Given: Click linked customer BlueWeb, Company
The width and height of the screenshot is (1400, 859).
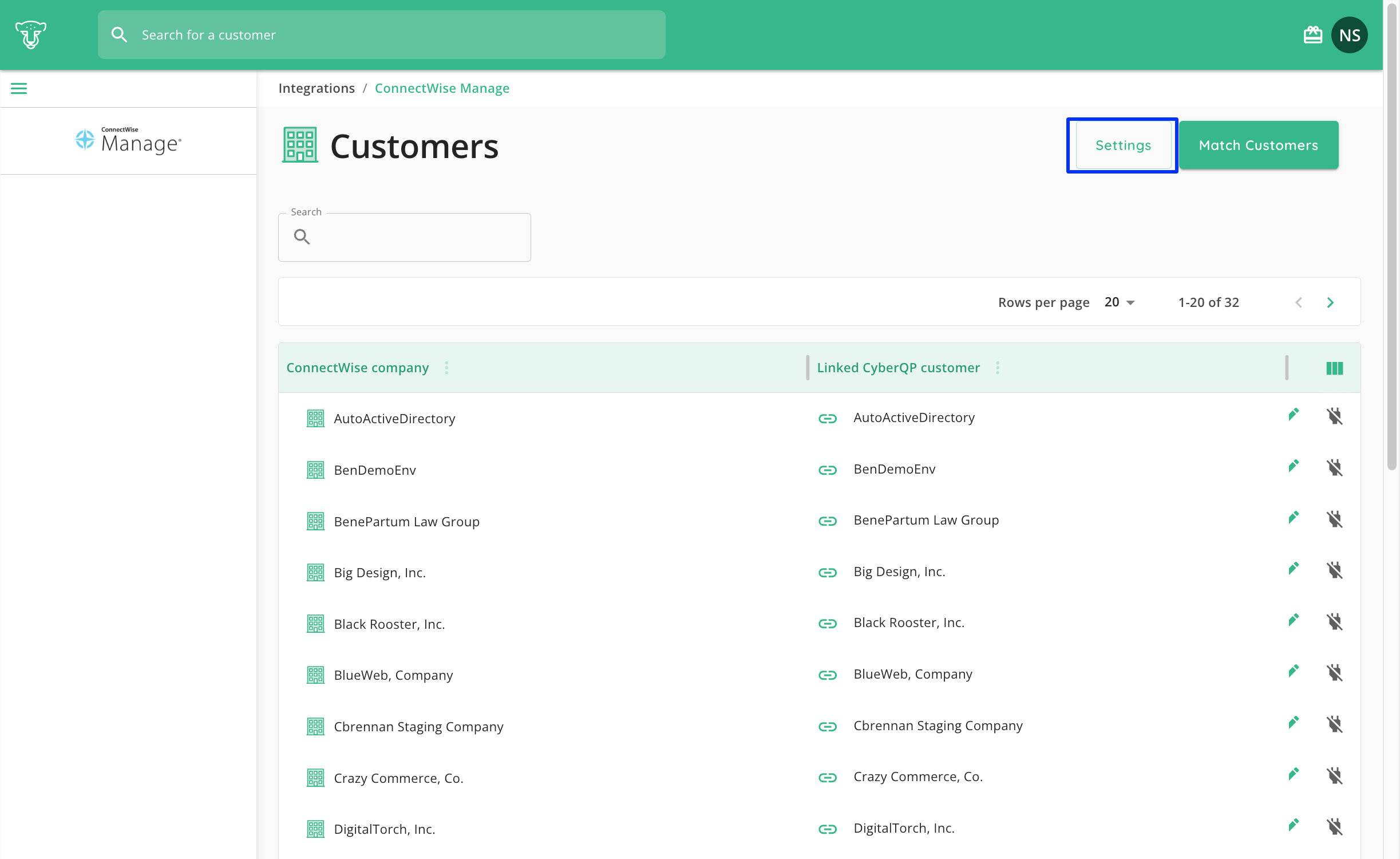Looking at the screenshot, I should (913, 674).
